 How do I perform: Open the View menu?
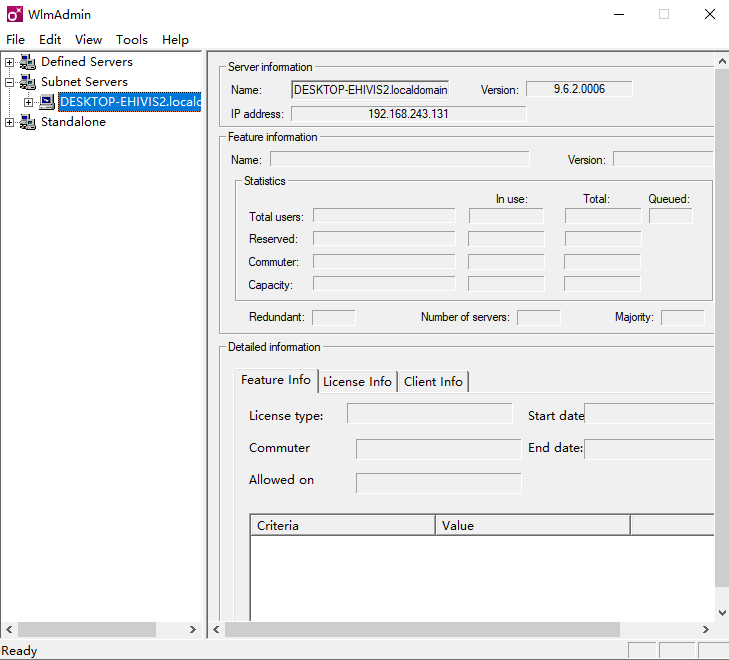88,40
